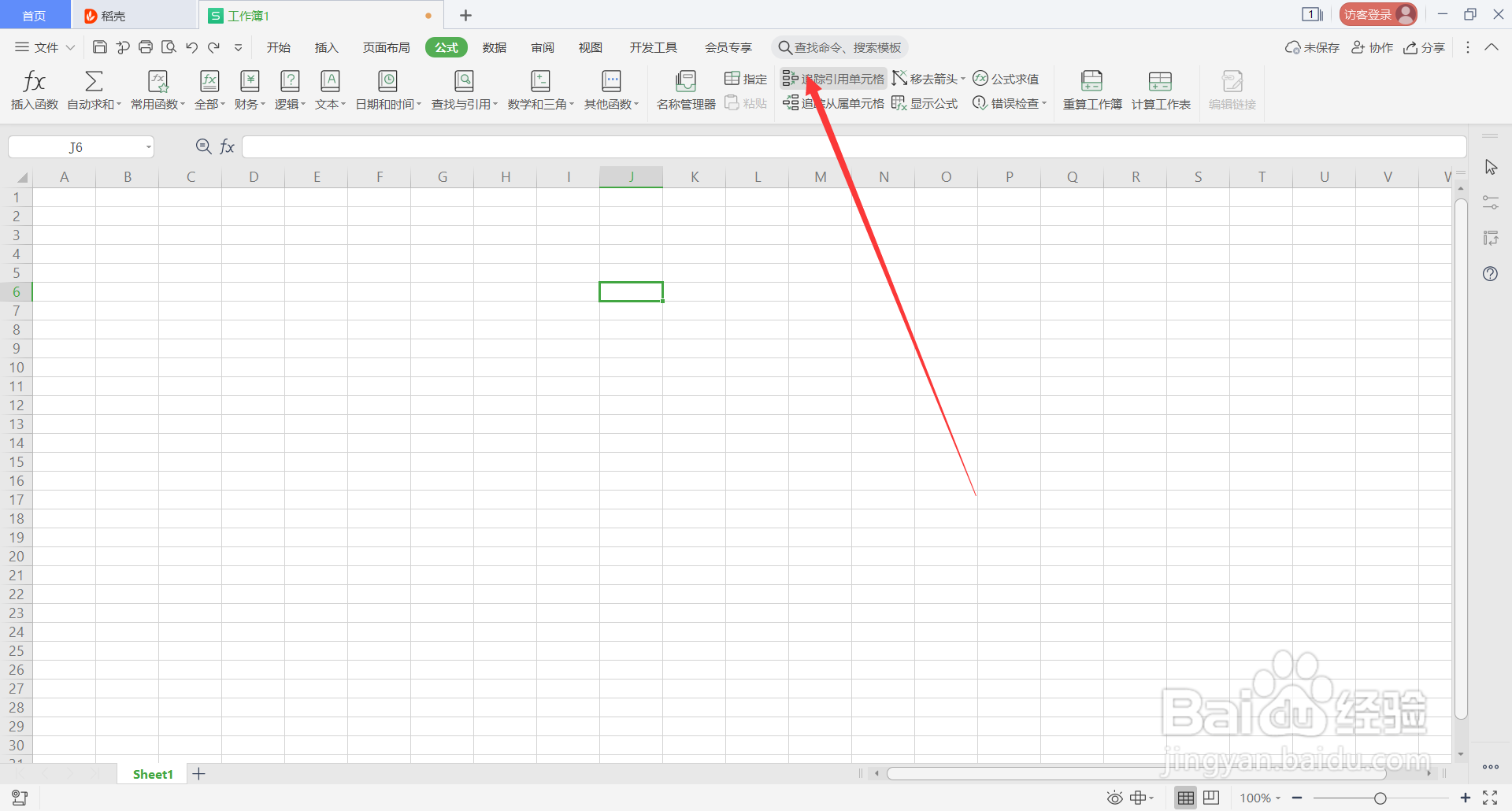1512x811 pixels.
Task: Toggle Show Formulas (显示公式)
Action: 925,103
